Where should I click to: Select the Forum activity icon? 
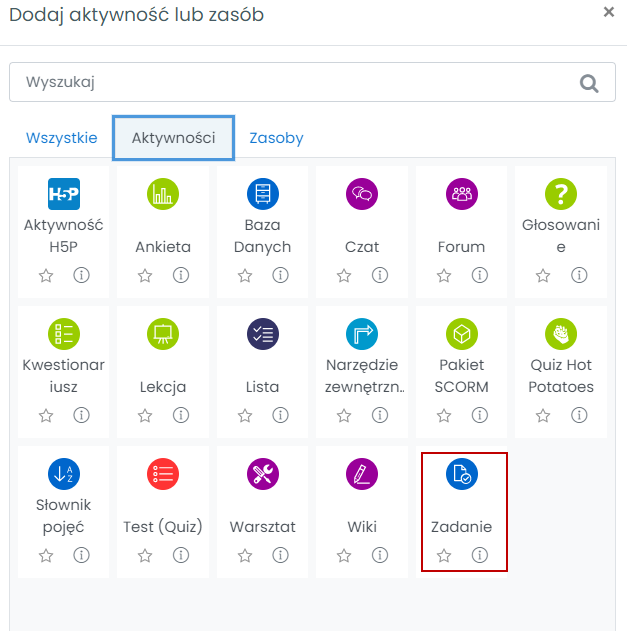462,194
